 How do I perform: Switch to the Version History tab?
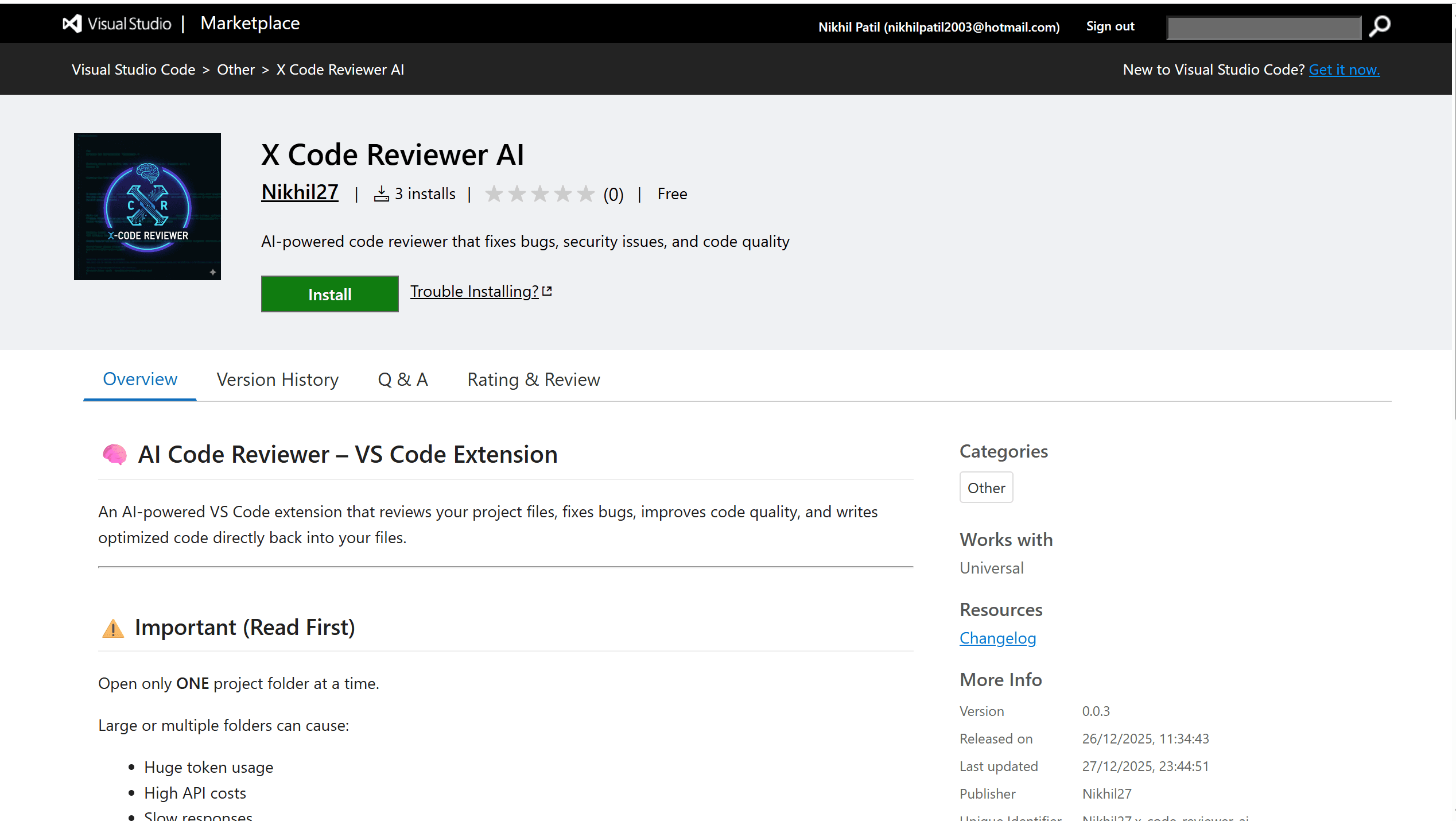click(277, 379)
